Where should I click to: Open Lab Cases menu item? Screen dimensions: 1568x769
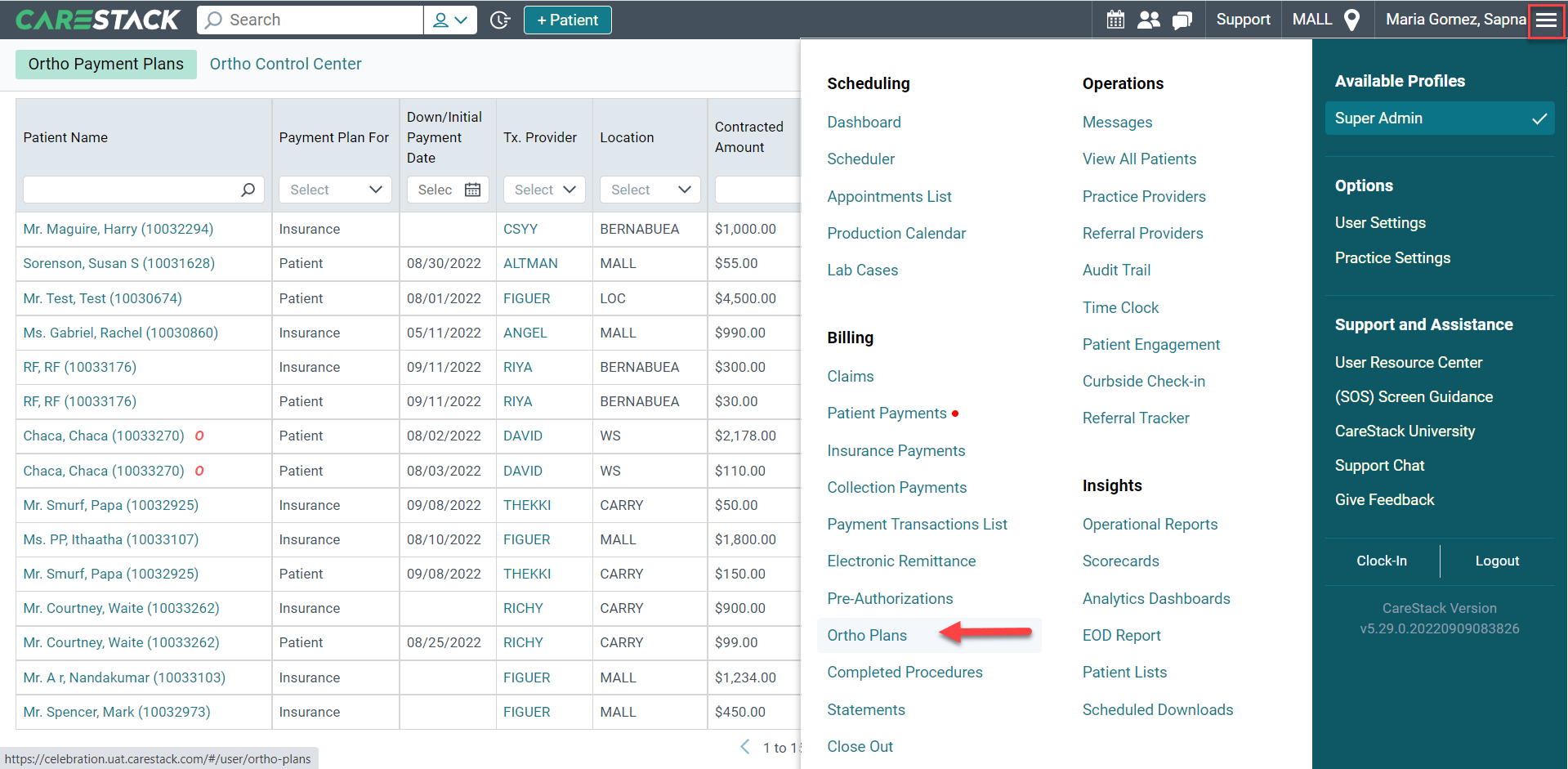pos(862,270)
